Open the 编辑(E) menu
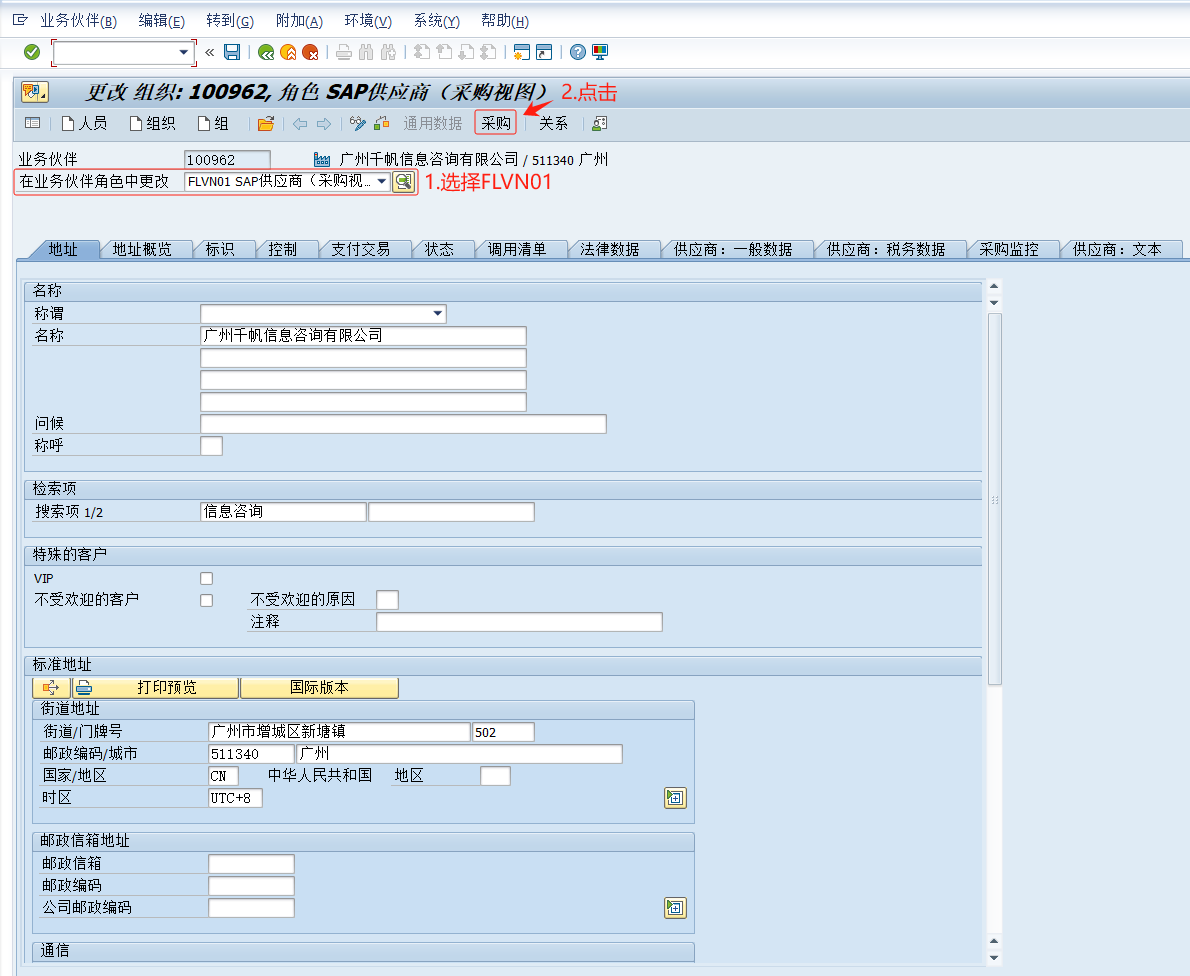Screen dimensions: 1190x976 pyautogui.click(x=162, y=21)
